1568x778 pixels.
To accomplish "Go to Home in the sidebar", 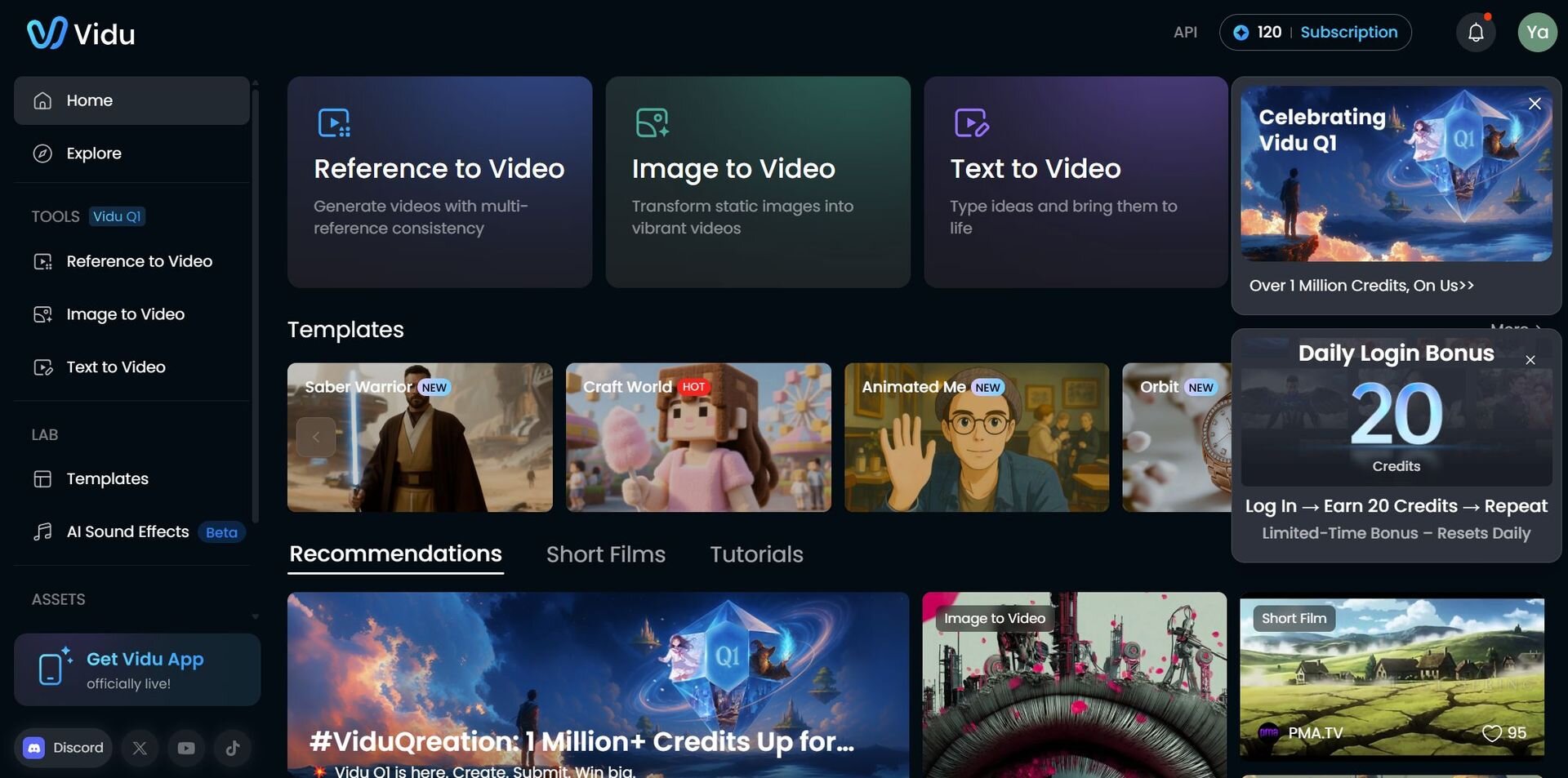I will click(x=131, y=100).
